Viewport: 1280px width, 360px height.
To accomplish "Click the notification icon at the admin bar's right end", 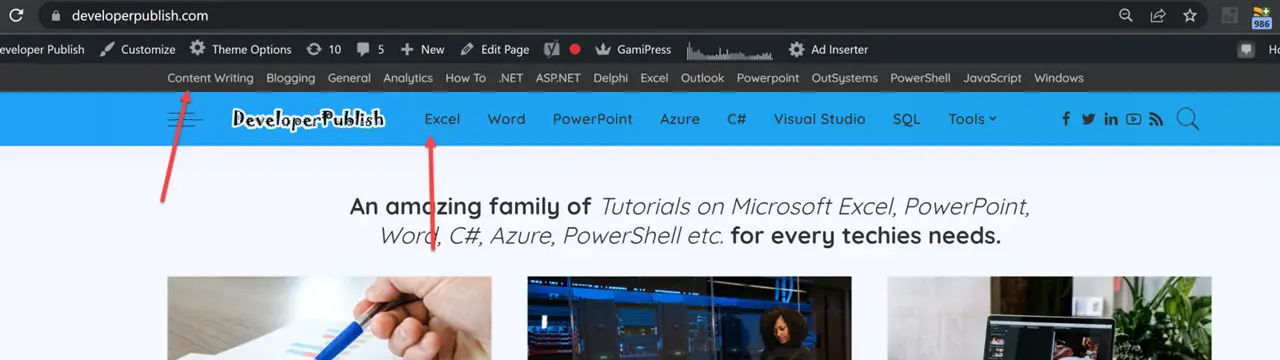I will 1246,49.
